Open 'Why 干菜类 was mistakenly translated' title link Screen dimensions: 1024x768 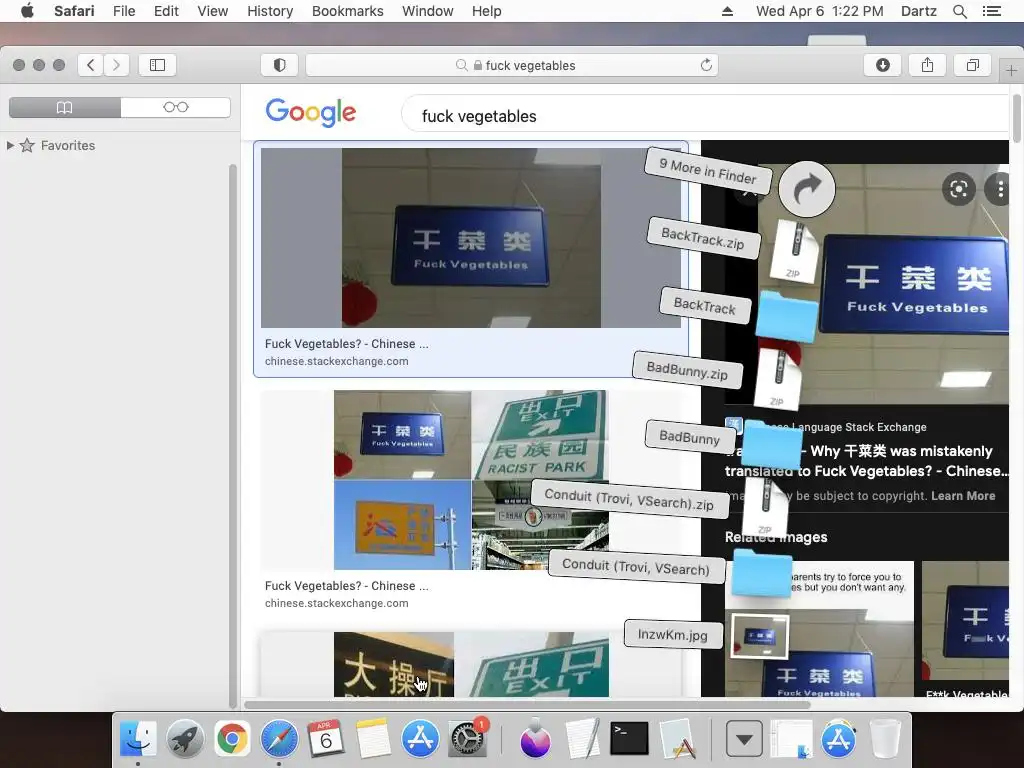866,461
